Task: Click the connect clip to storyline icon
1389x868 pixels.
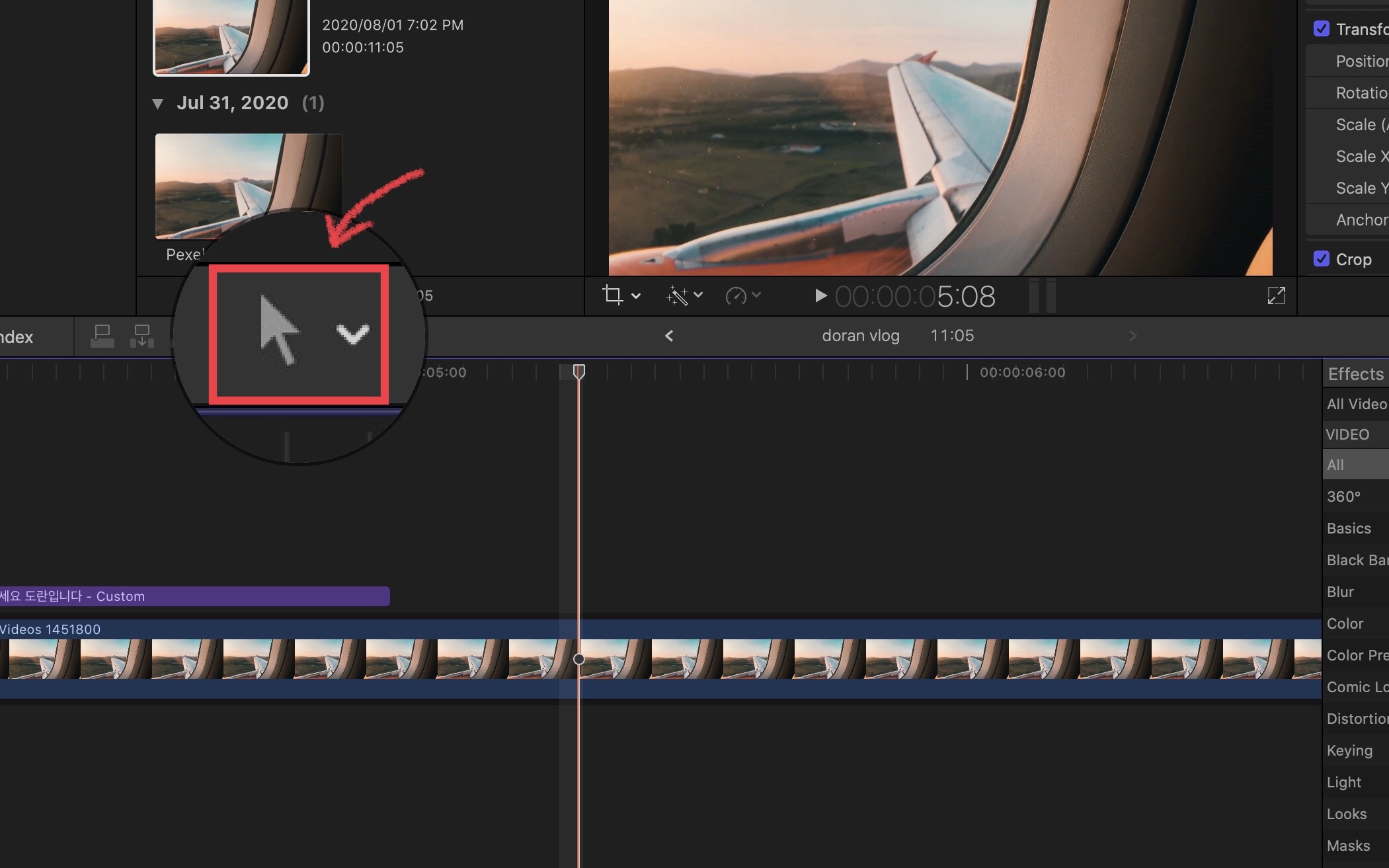Action: tap(102, 336)
